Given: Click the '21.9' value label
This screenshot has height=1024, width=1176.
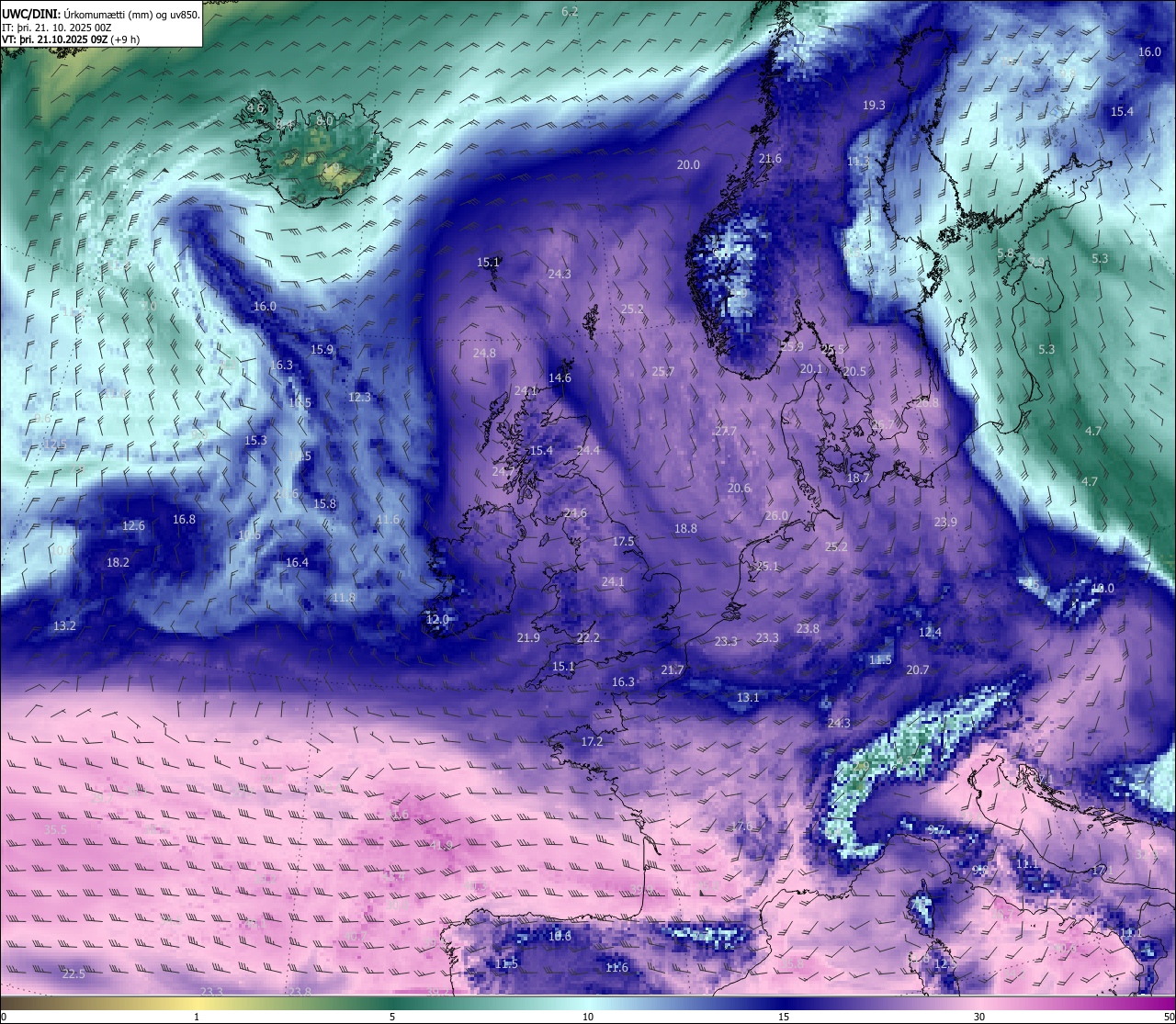Looking at the screenshot, I should pos(528,638).
